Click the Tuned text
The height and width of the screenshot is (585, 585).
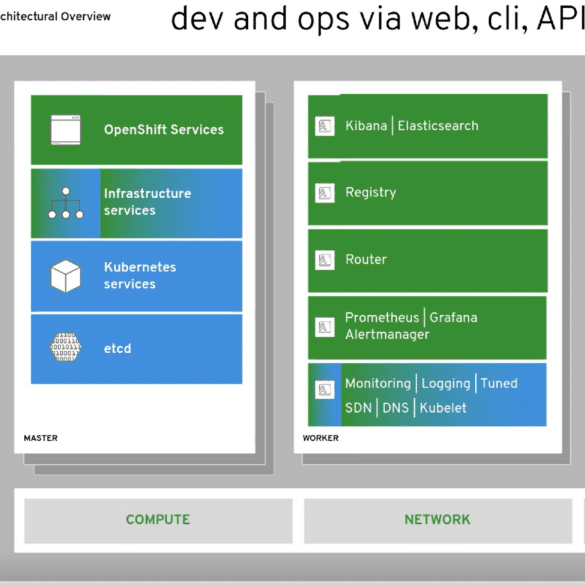coord(499,384)
